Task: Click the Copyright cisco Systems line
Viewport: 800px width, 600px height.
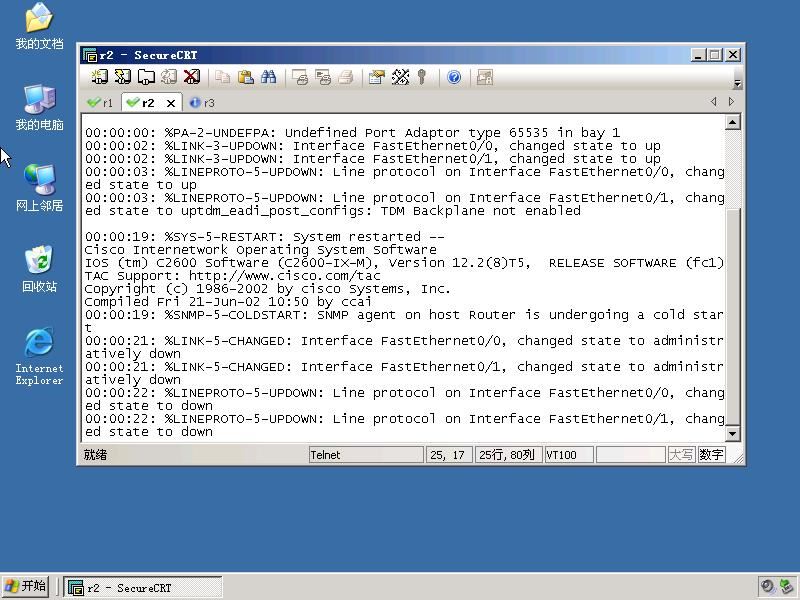Action: (x=268, y=289)
